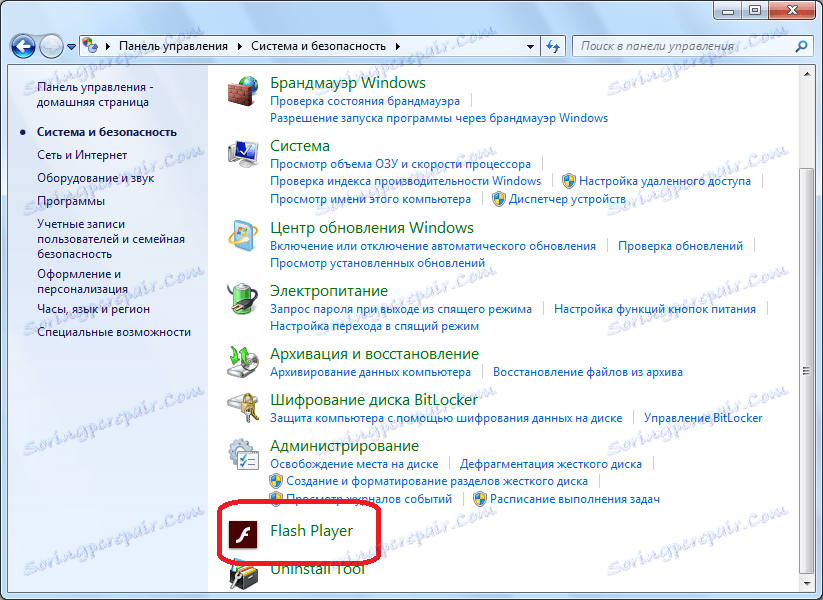Open Архивация и восстановление heading
The width and height of the screenshot is (823, 600).
point(374,354)
